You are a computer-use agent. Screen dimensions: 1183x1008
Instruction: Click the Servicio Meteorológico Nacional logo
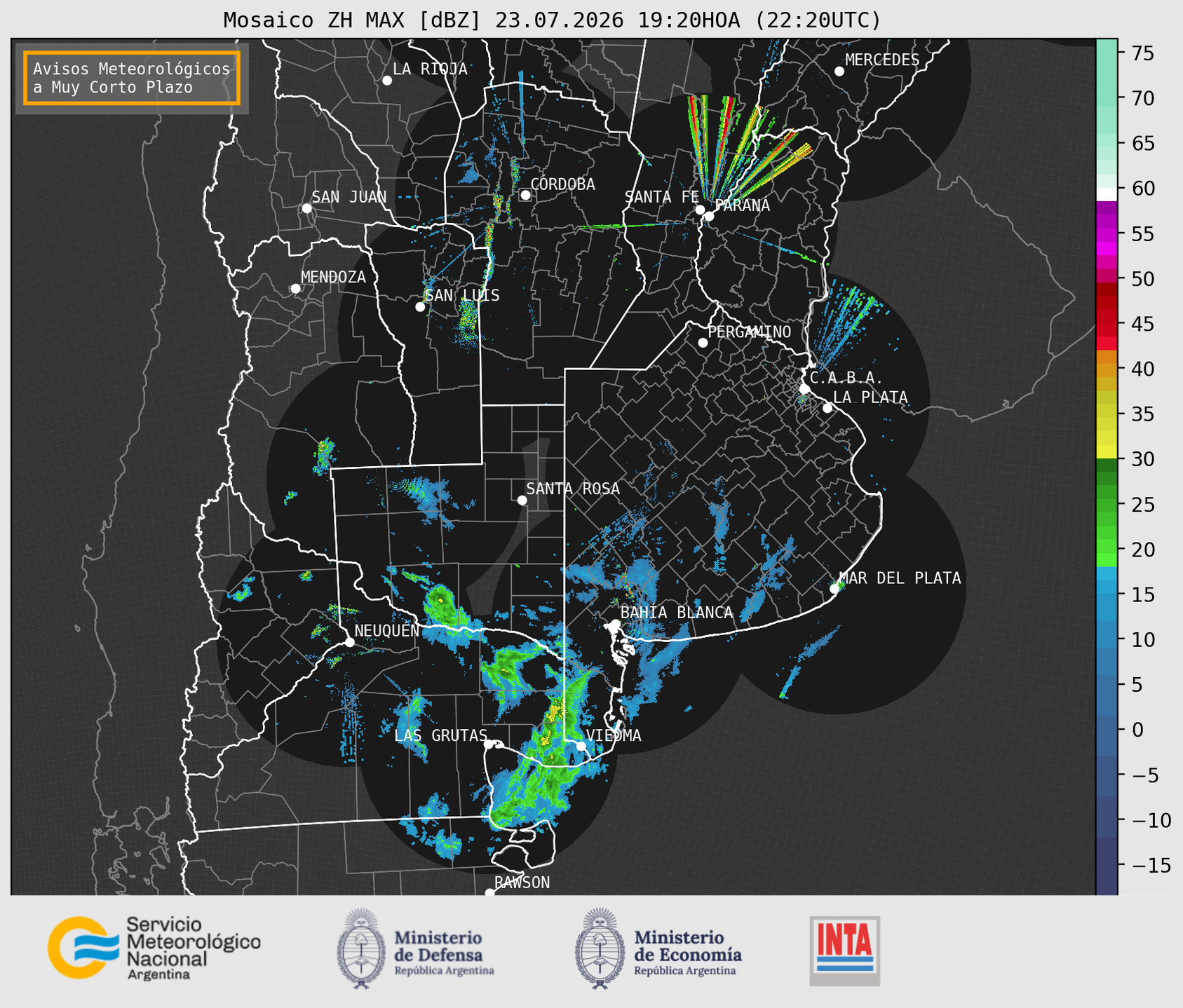(154, 948)
